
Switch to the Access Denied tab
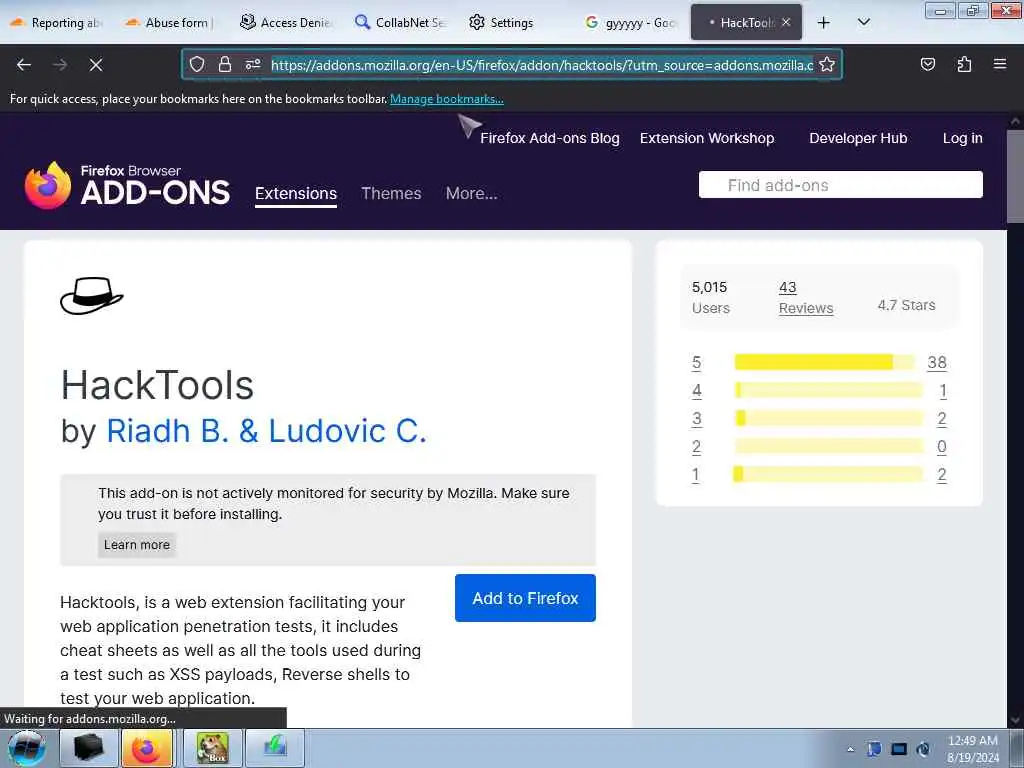286,22
